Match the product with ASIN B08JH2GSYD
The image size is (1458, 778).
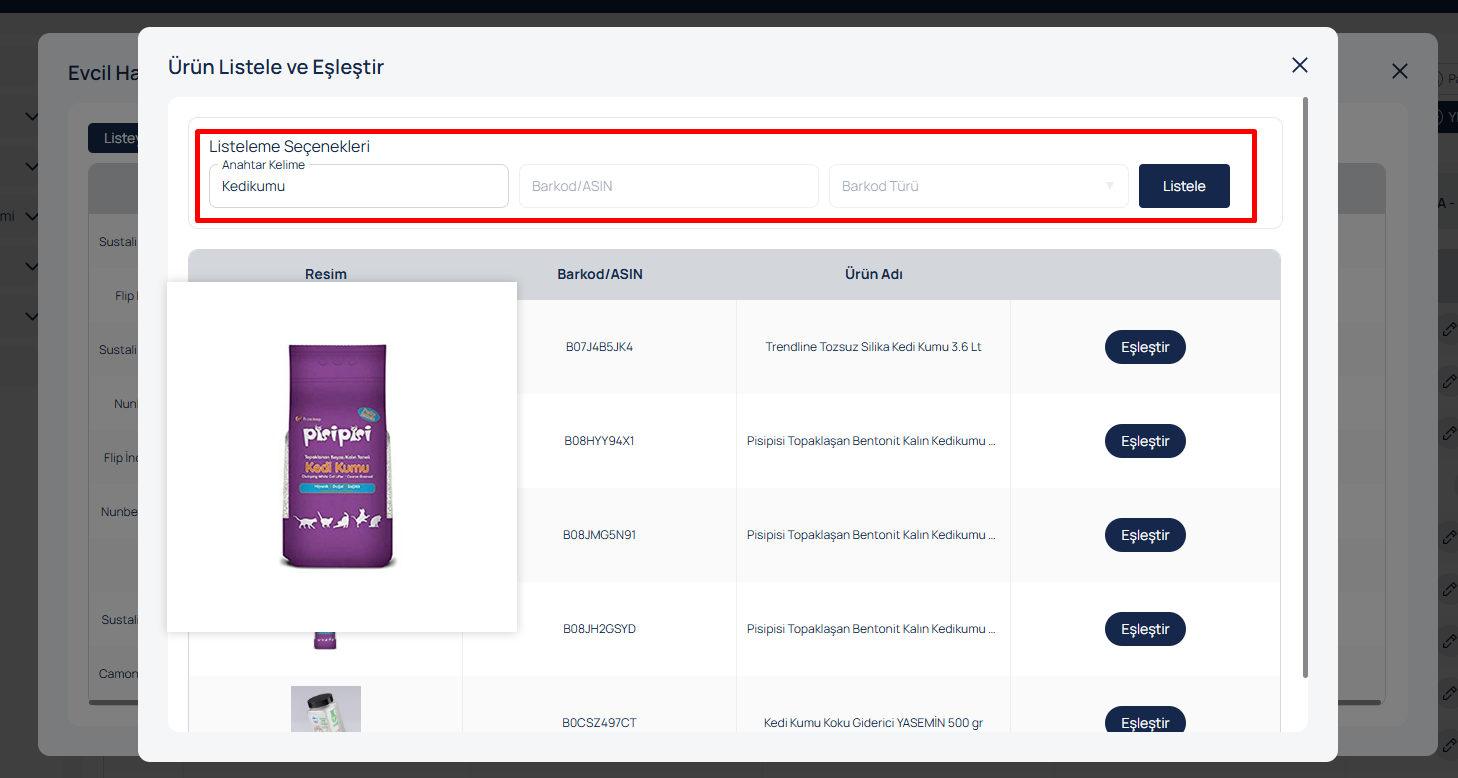(1144, 629)
